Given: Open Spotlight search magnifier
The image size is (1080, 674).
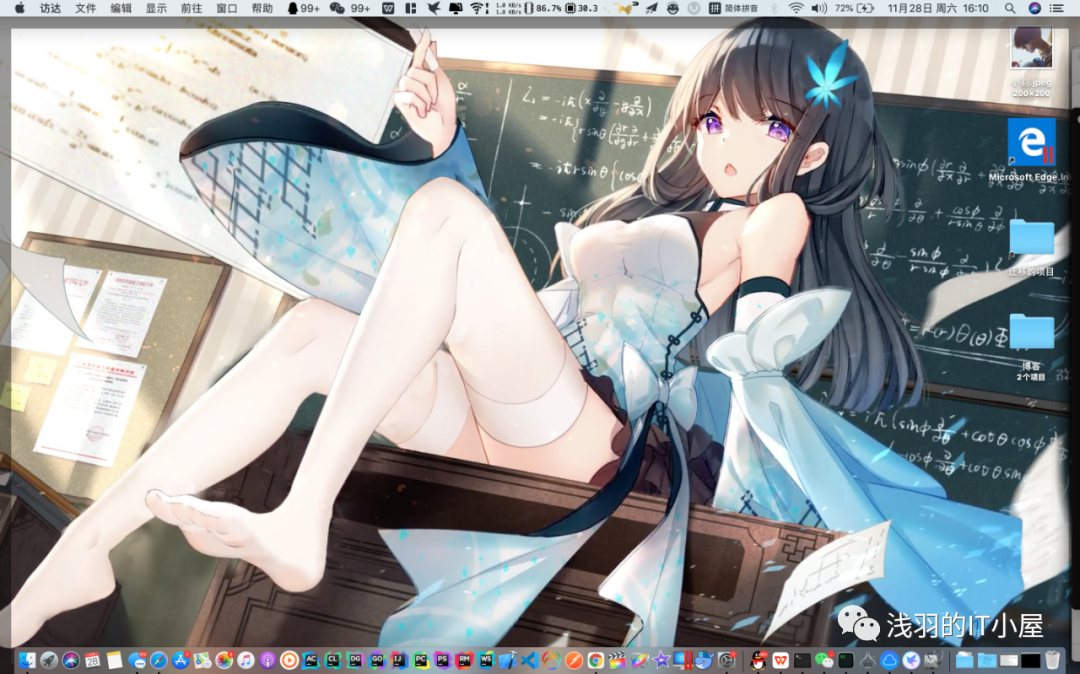Looking at the screenshot, I should click(x=1010, y=8).
